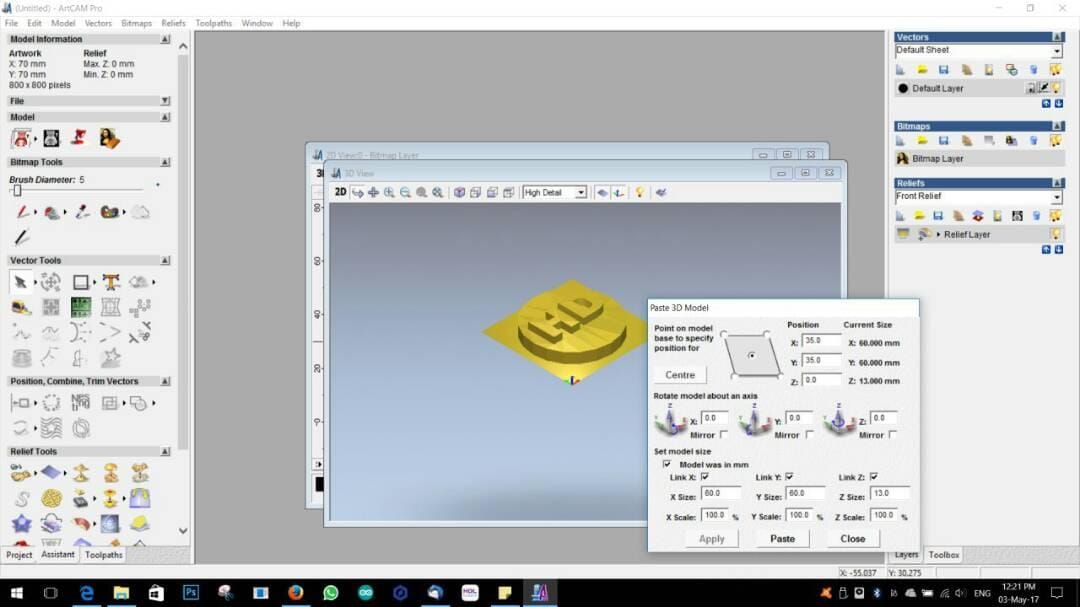Screen dimensions: 1080x607
Task: Collapse the Vectors panel header
Action: (1057, 37)
